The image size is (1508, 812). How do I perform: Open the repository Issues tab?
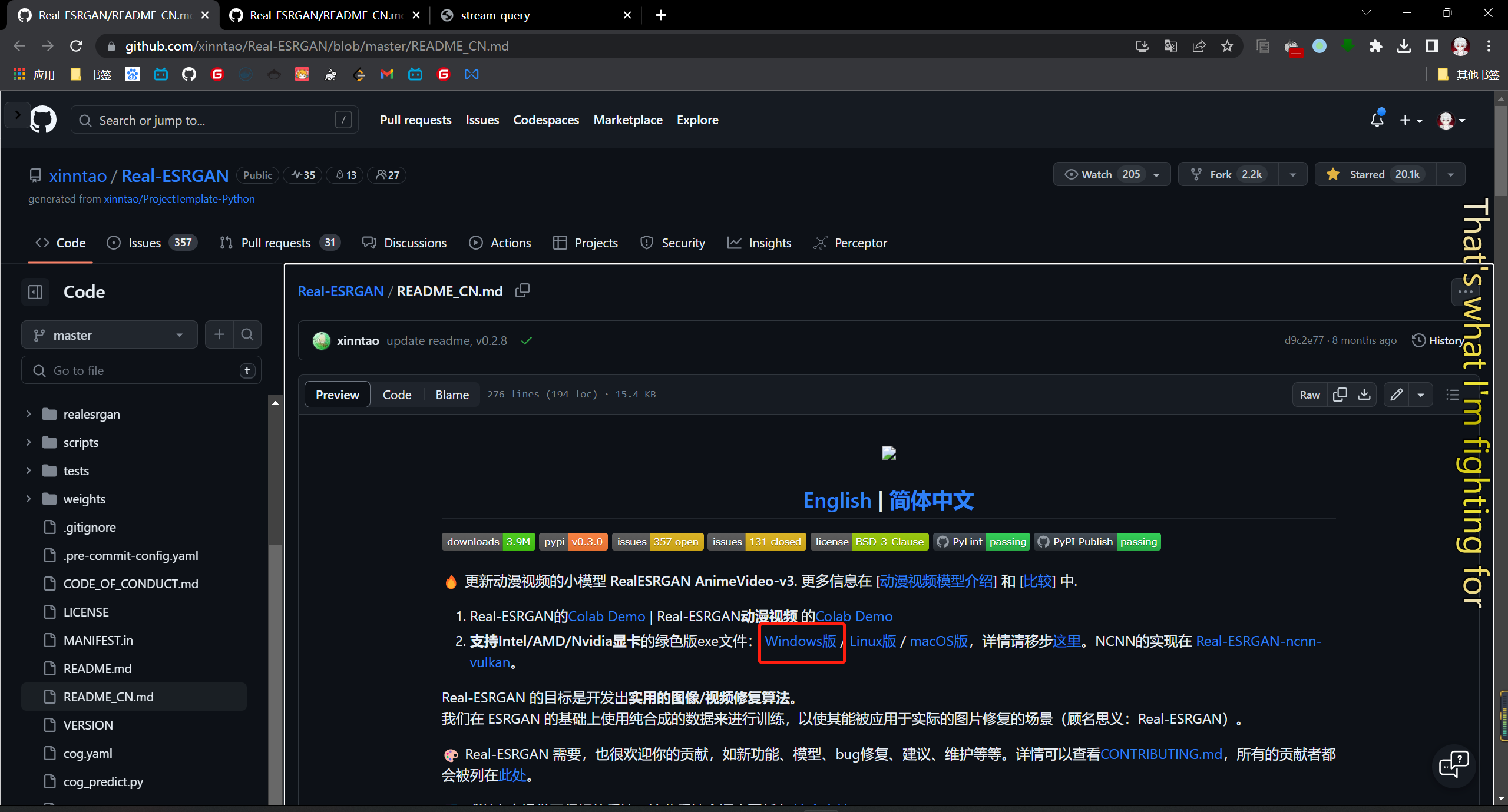(x=152, y=243)
